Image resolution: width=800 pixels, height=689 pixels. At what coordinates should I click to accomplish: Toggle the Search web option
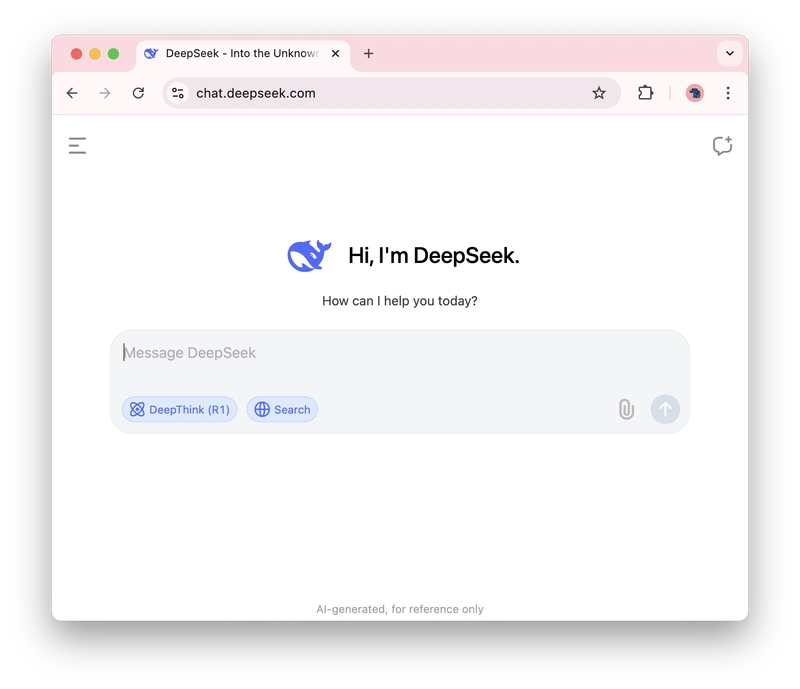tap(282, 409)
